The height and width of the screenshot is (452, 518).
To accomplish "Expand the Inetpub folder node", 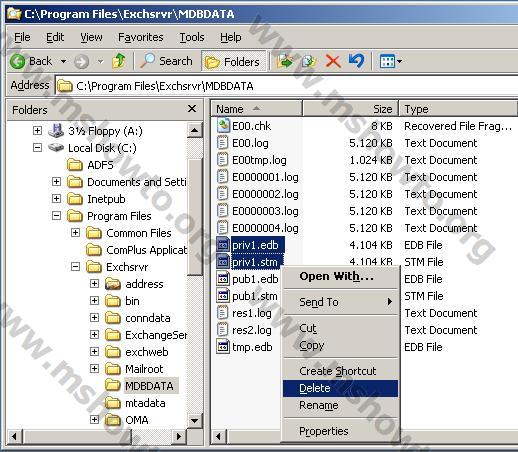I will pyautogui.click(x=56, y=198).
